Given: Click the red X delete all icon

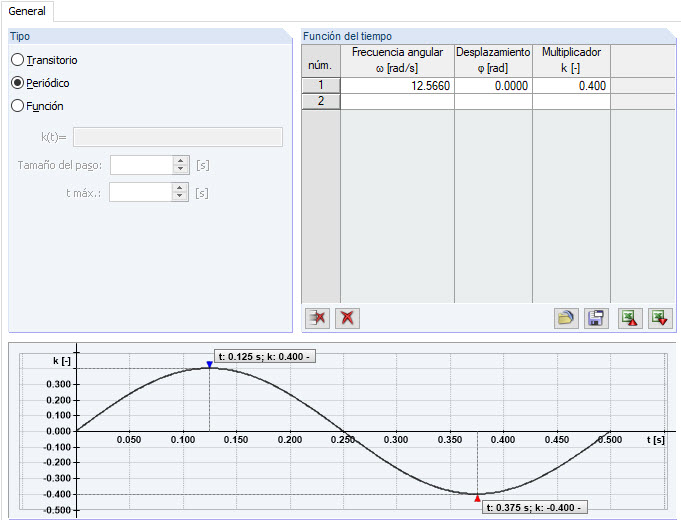Looking at the screenshot, I should click(347, 318).
